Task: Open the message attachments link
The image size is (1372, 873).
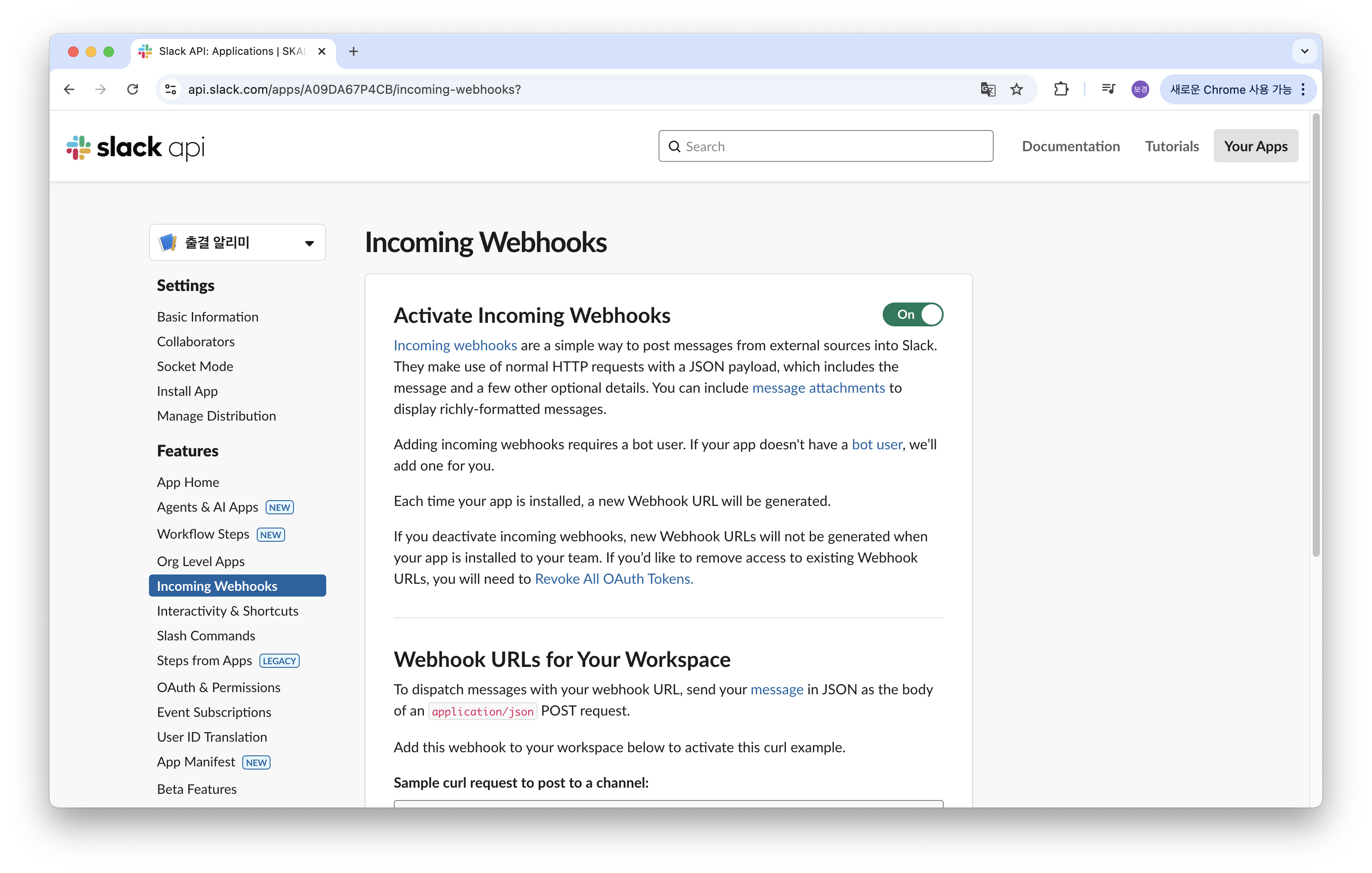Action: (818, 388)
